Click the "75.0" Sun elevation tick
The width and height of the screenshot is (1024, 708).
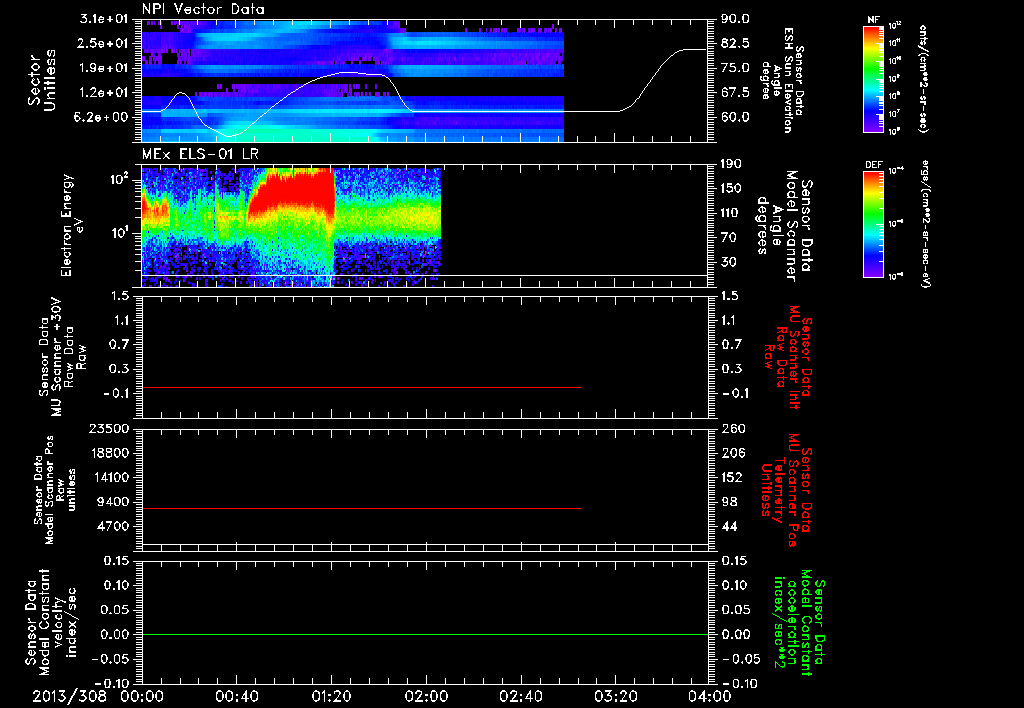[x=735, y=68]
